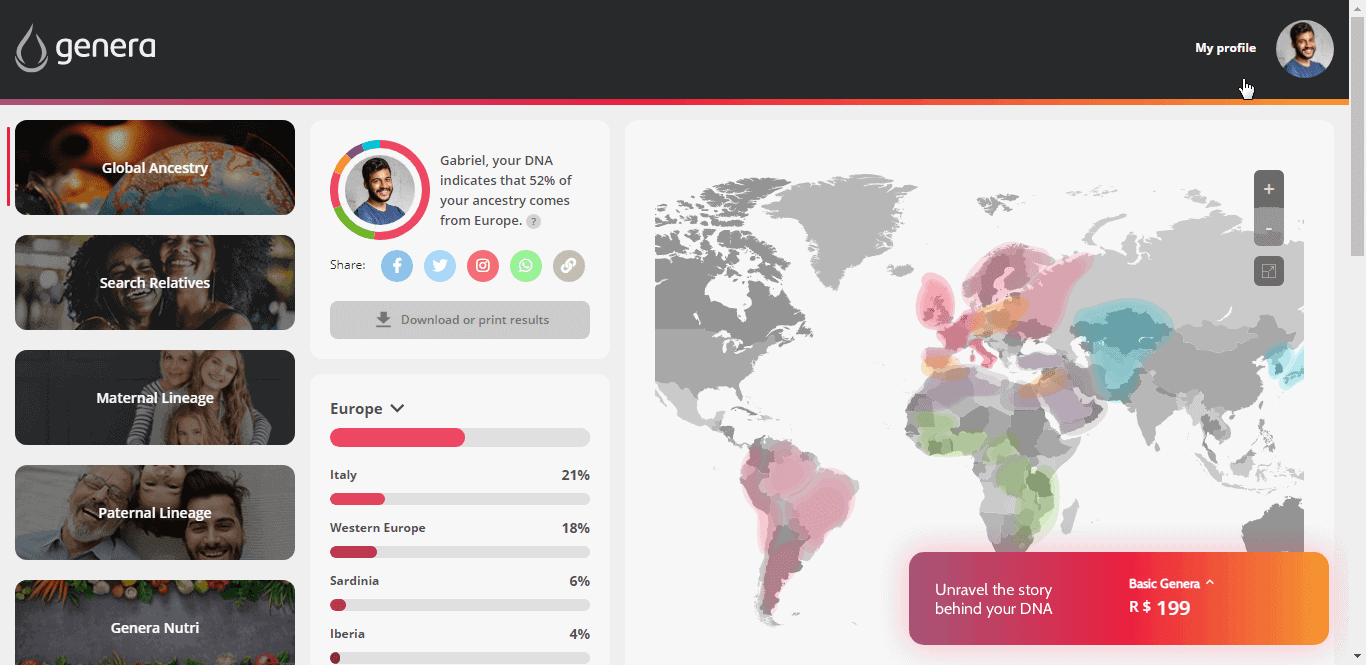Open My profile link
The width and height of the screenshot is (1366, 665).
[x=1225, y=48]
